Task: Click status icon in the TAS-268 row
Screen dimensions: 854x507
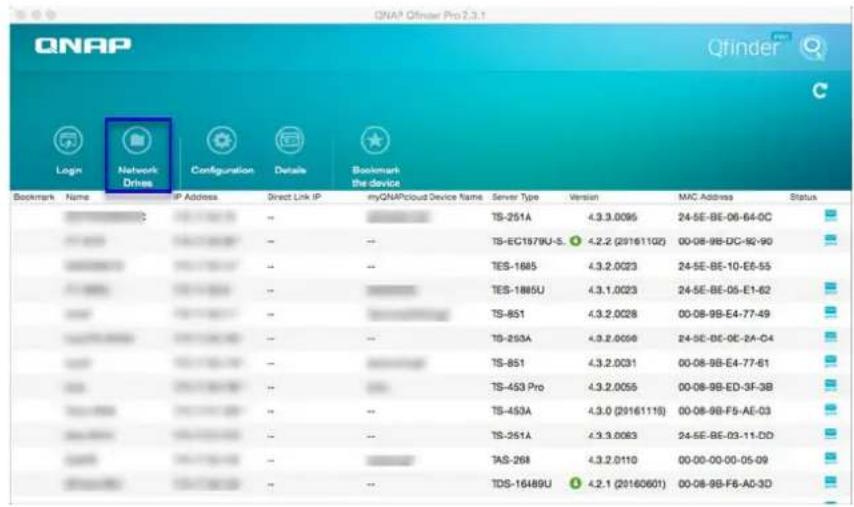Action: tap(830, 458)
